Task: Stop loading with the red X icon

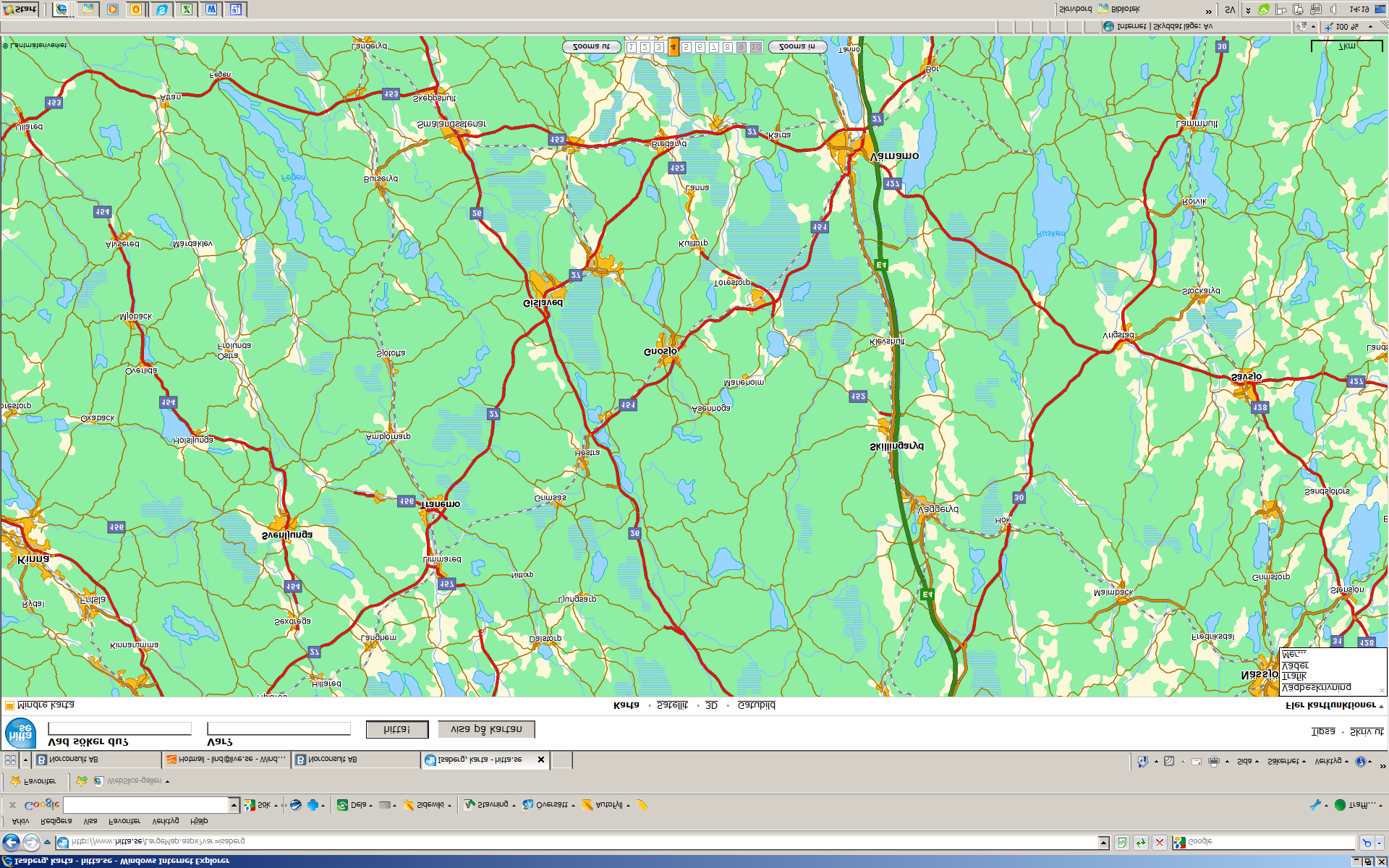Action: (1159, 842)
